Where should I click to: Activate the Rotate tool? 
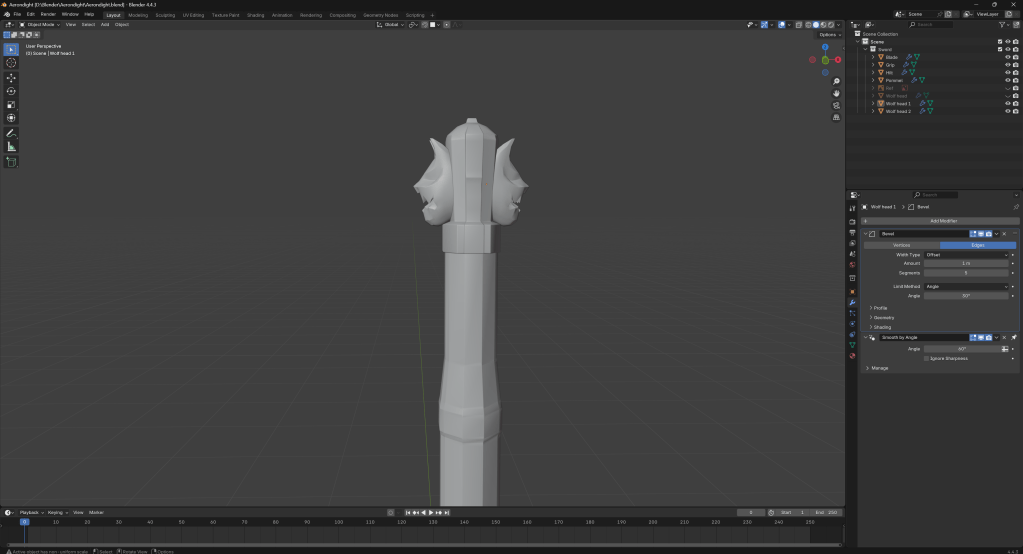point(11,91)
